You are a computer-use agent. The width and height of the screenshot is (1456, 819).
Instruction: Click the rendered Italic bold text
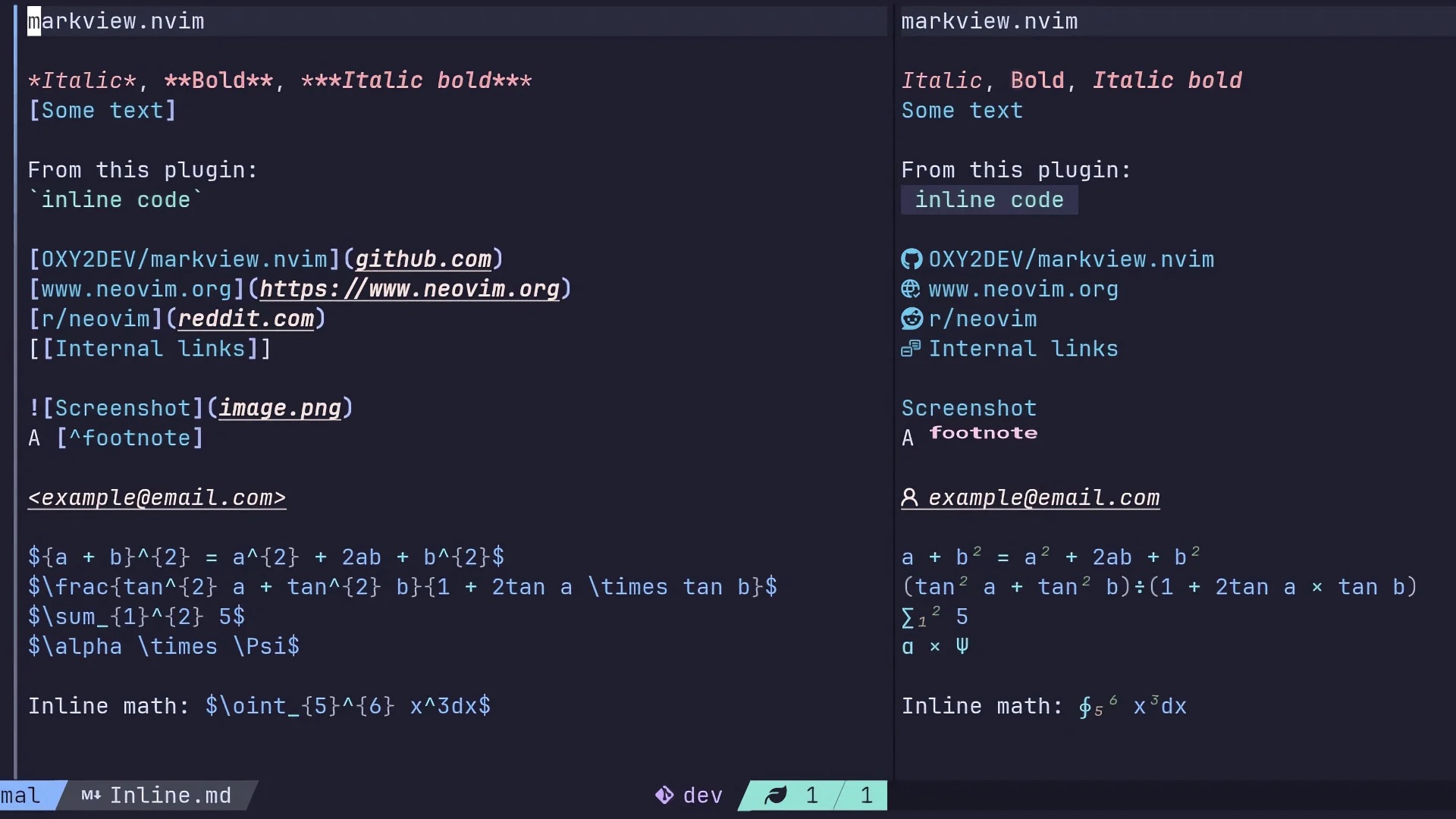click(1166, 80)
